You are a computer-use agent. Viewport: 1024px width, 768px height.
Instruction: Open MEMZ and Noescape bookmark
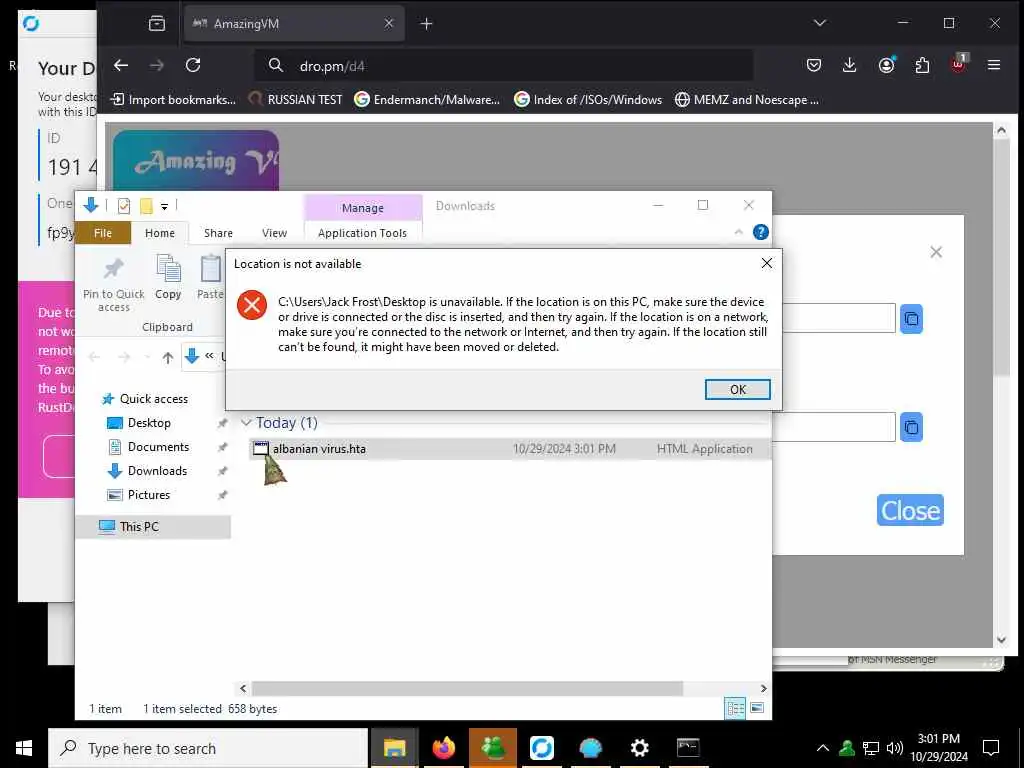[746, 100]
